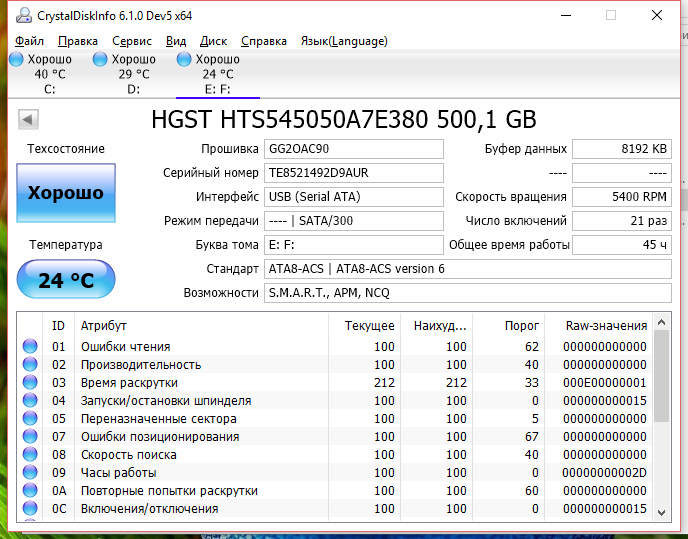The height and width of the screenshot is (539, 688).
Task: Click status circle for drive C:
Action: point(16,59)
